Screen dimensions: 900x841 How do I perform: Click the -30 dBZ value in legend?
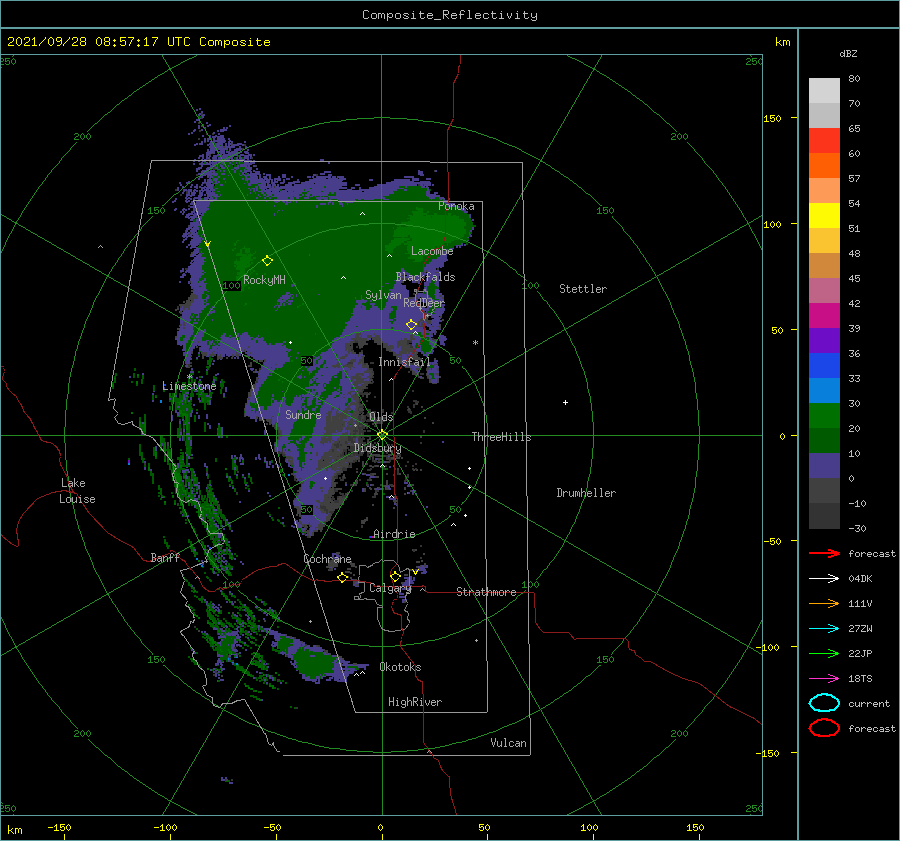(857, 528)
